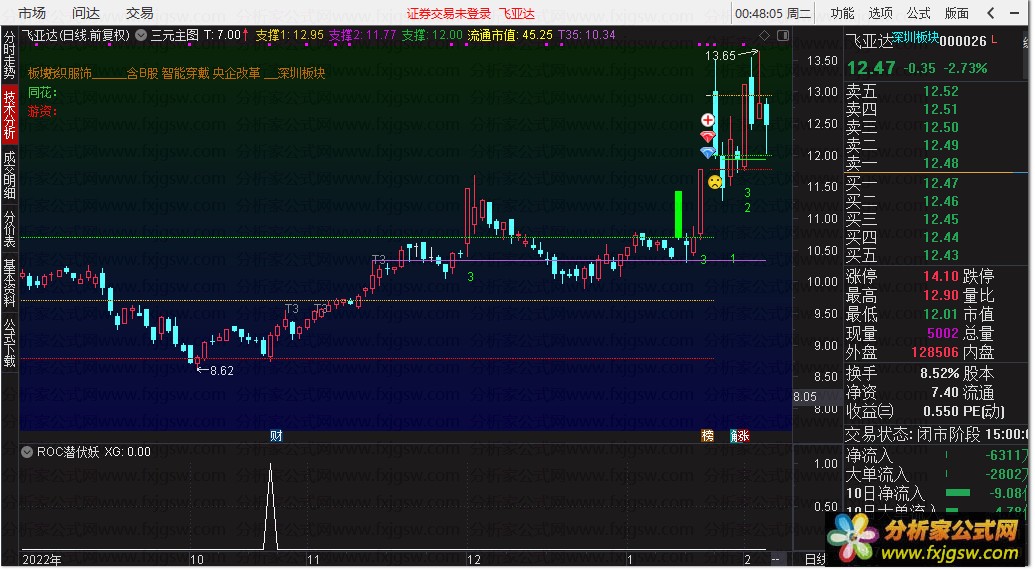The image size is (1035, 570).
Task: Click the current price 12.47
Action: [x=871, y=68]
